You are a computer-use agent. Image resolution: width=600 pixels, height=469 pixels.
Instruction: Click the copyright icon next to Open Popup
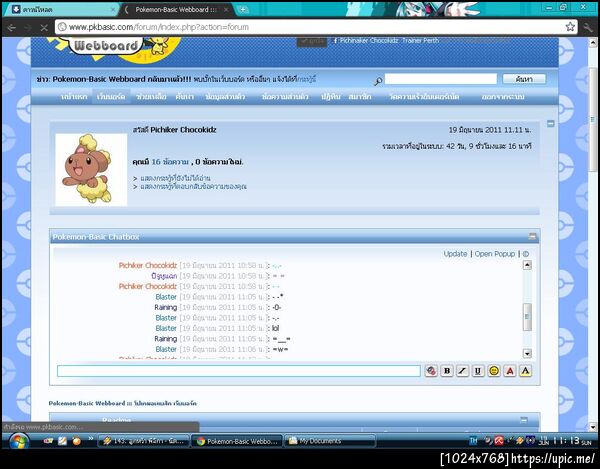pyautogui.click(x=526, y=254)
